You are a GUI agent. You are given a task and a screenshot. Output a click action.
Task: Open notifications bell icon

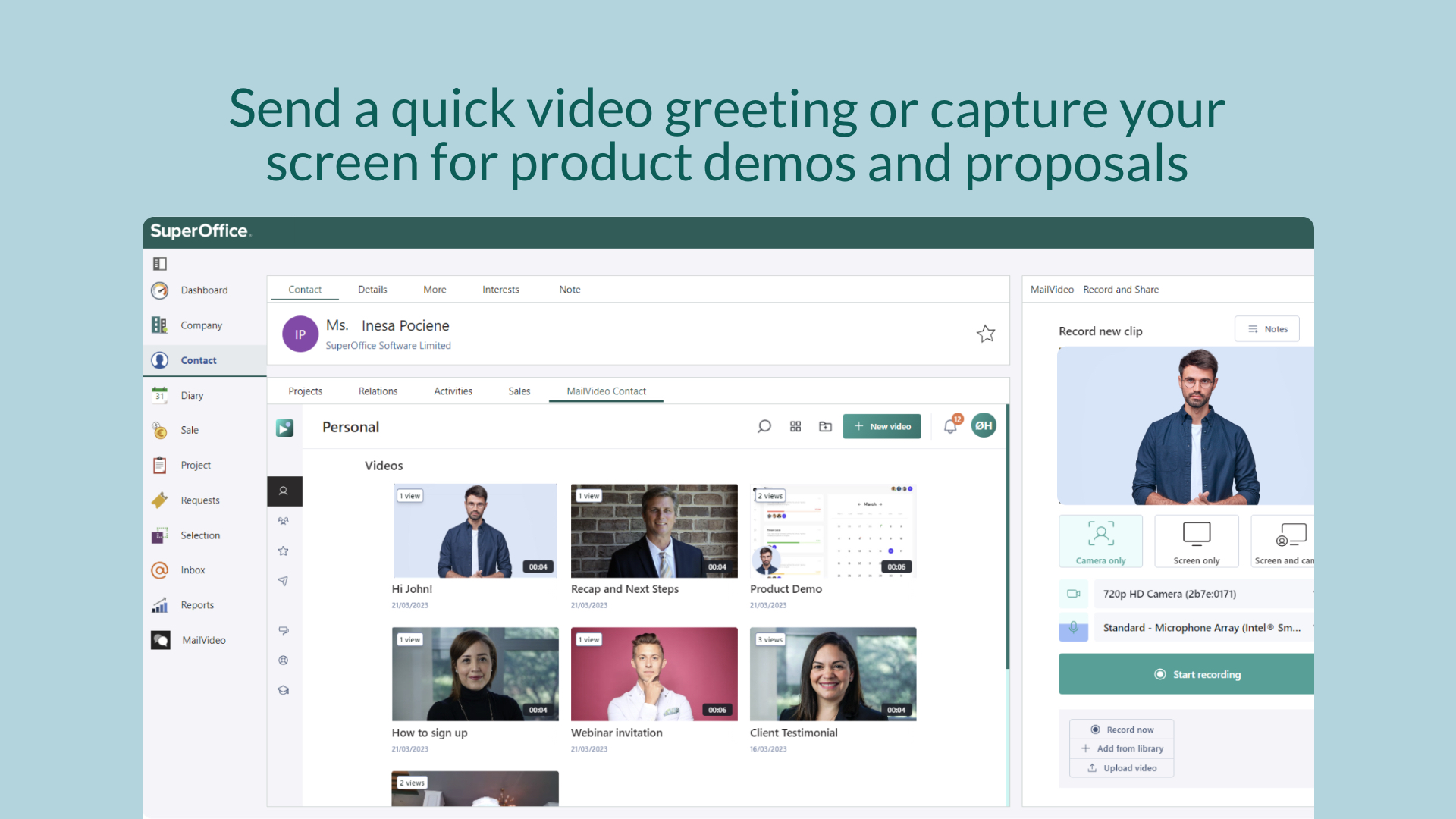(951, 426)
